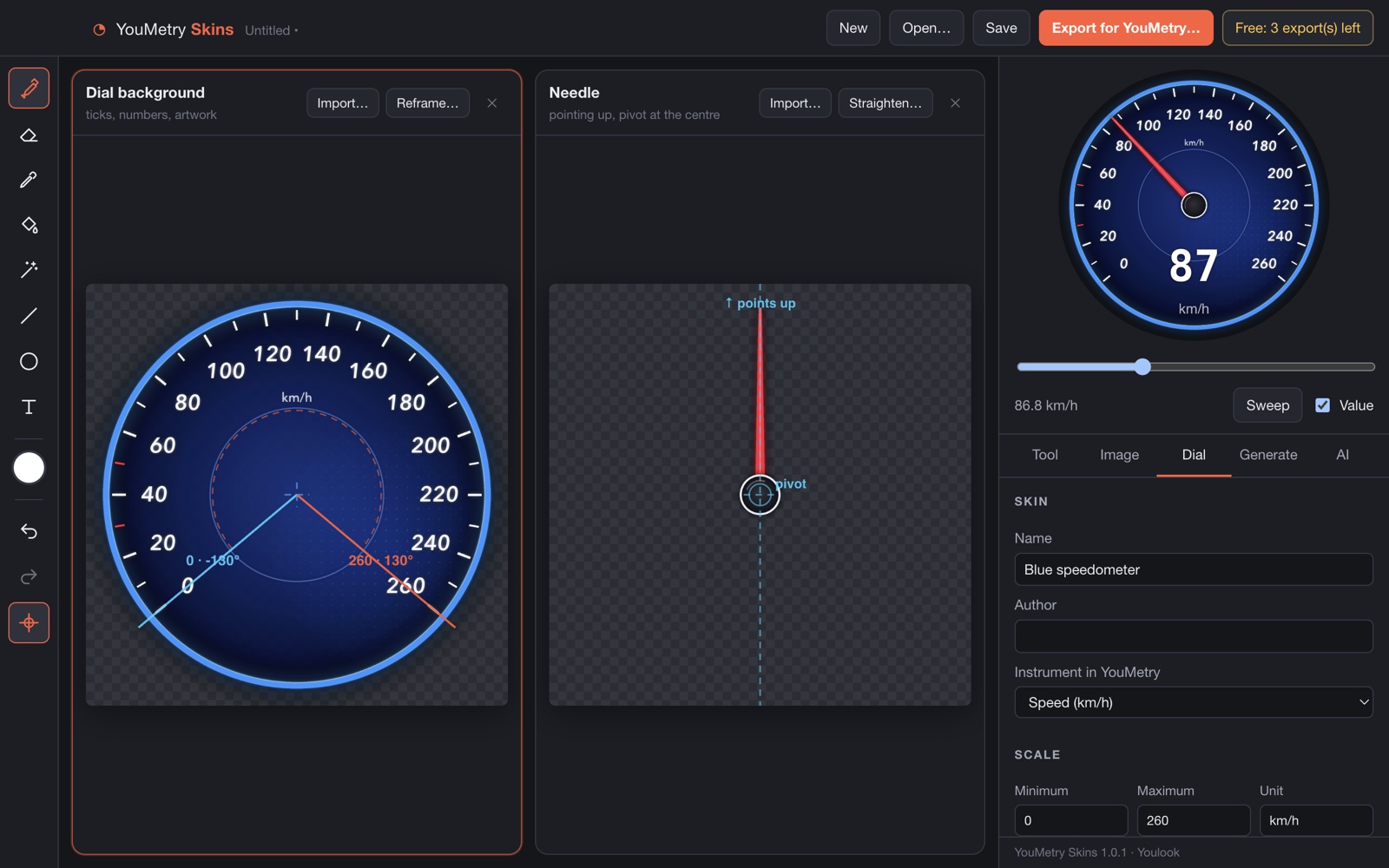
Task: Select the Text tool
Action: pos(29,406)
